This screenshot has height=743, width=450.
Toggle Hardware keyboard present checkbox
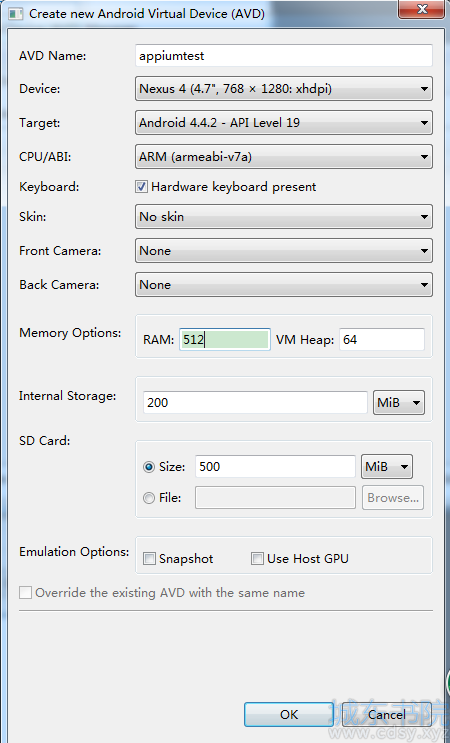tap(141, 187)
